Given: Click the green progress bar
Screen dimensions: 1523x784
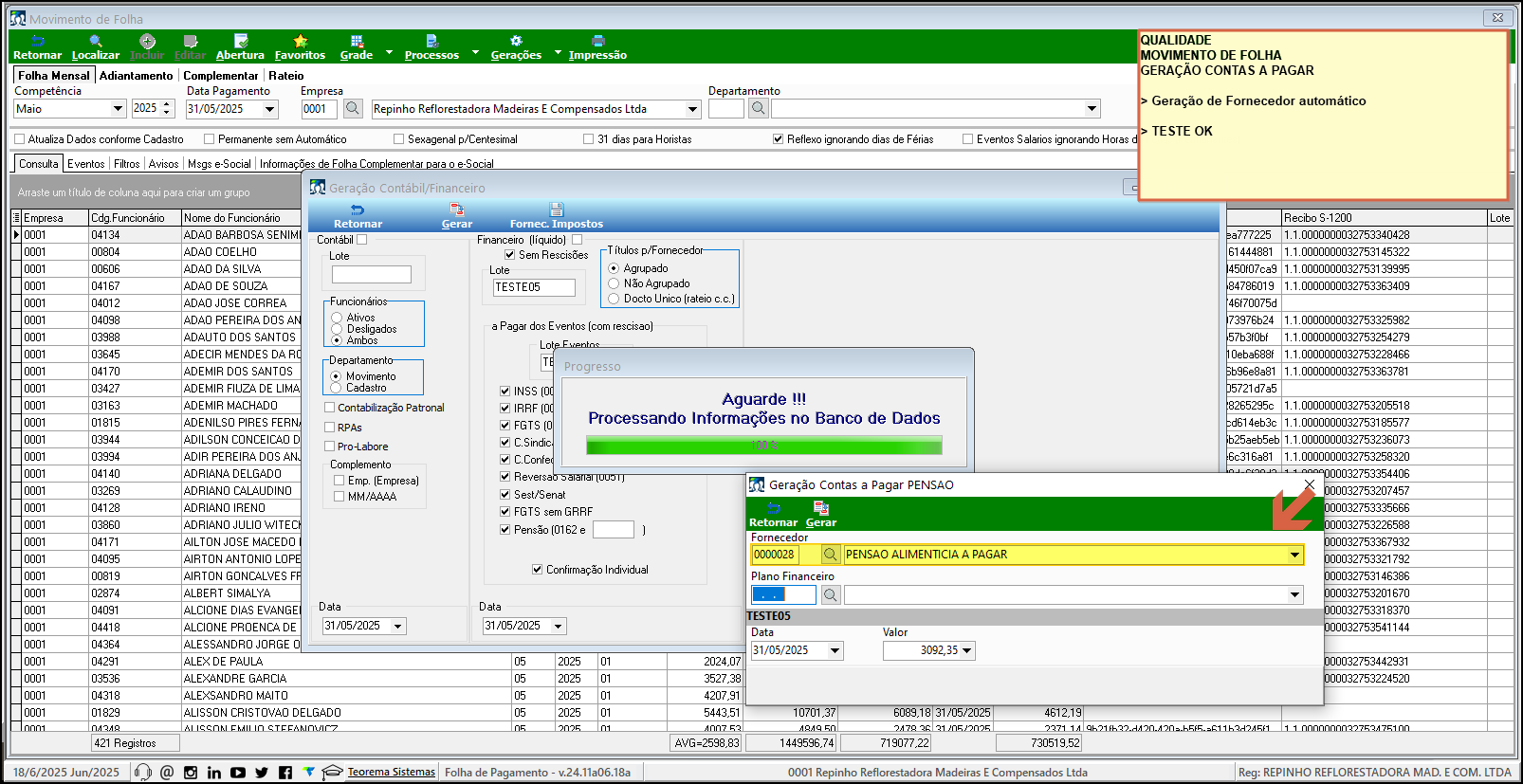Looking at the screenshot, I should point(764,446).
